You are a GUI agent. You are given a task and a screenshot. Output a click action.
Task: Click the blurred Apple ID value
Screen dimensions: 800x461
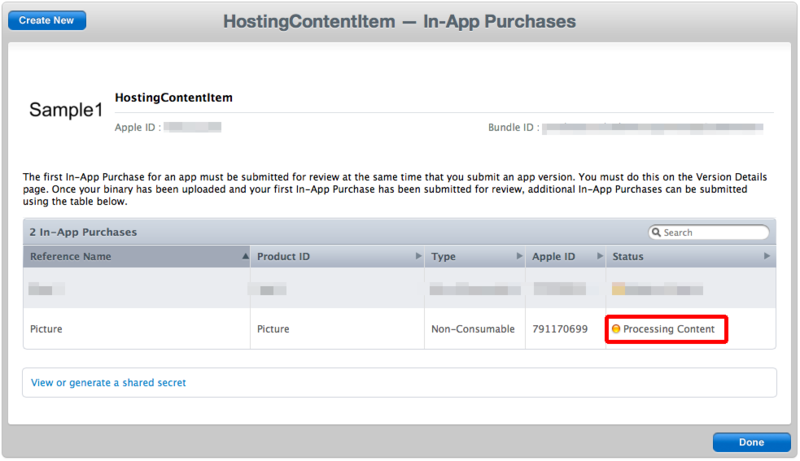click(x=192, y=127)
